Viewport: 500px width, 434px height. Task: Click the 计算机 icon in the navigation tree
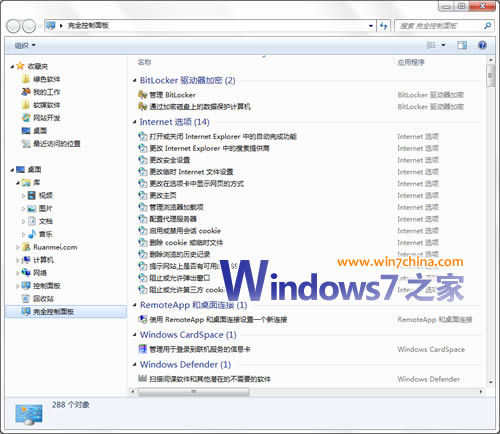point(26,260)
